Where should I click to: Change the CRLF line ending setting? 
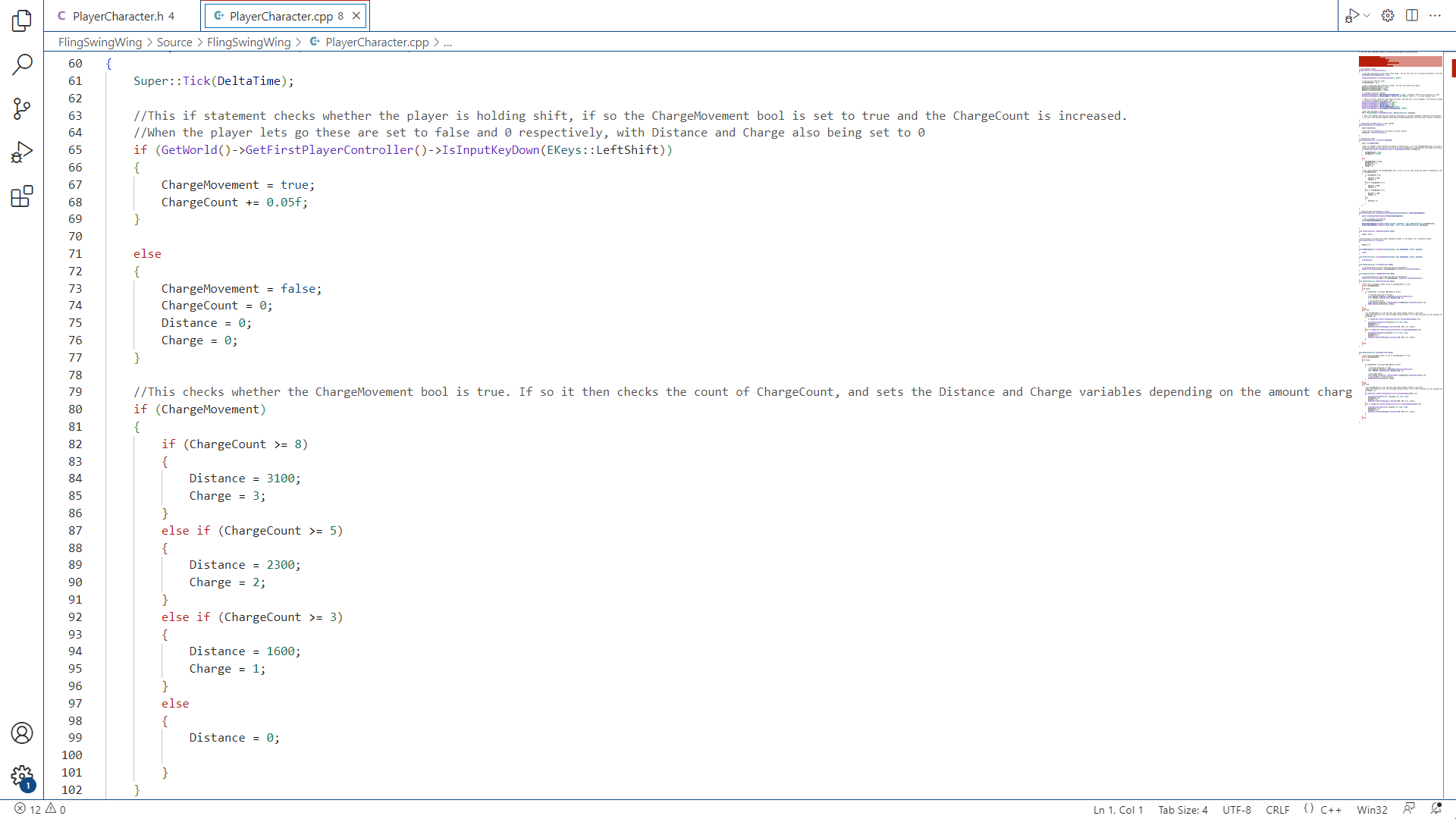(x=1277, y=809)
